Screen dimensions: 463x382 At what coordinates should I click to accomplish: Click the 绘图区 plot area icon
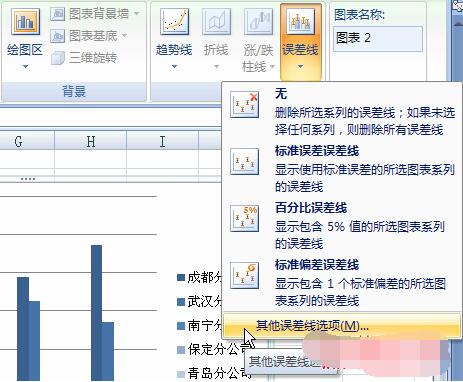click(25, 22)
